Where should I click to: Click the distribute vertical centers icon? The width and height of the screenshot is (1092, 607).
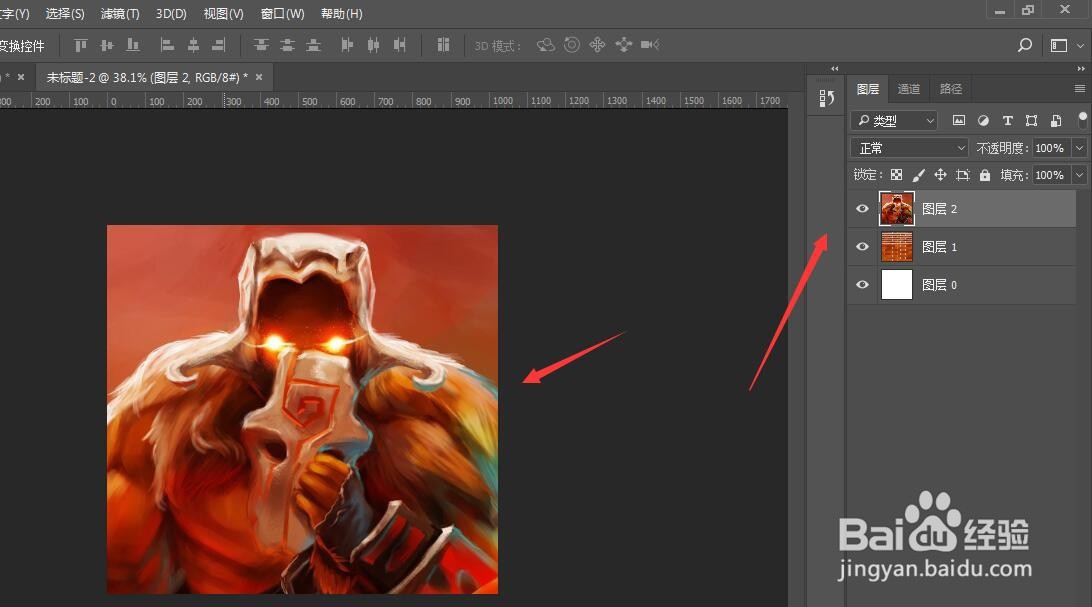[287, 45]
